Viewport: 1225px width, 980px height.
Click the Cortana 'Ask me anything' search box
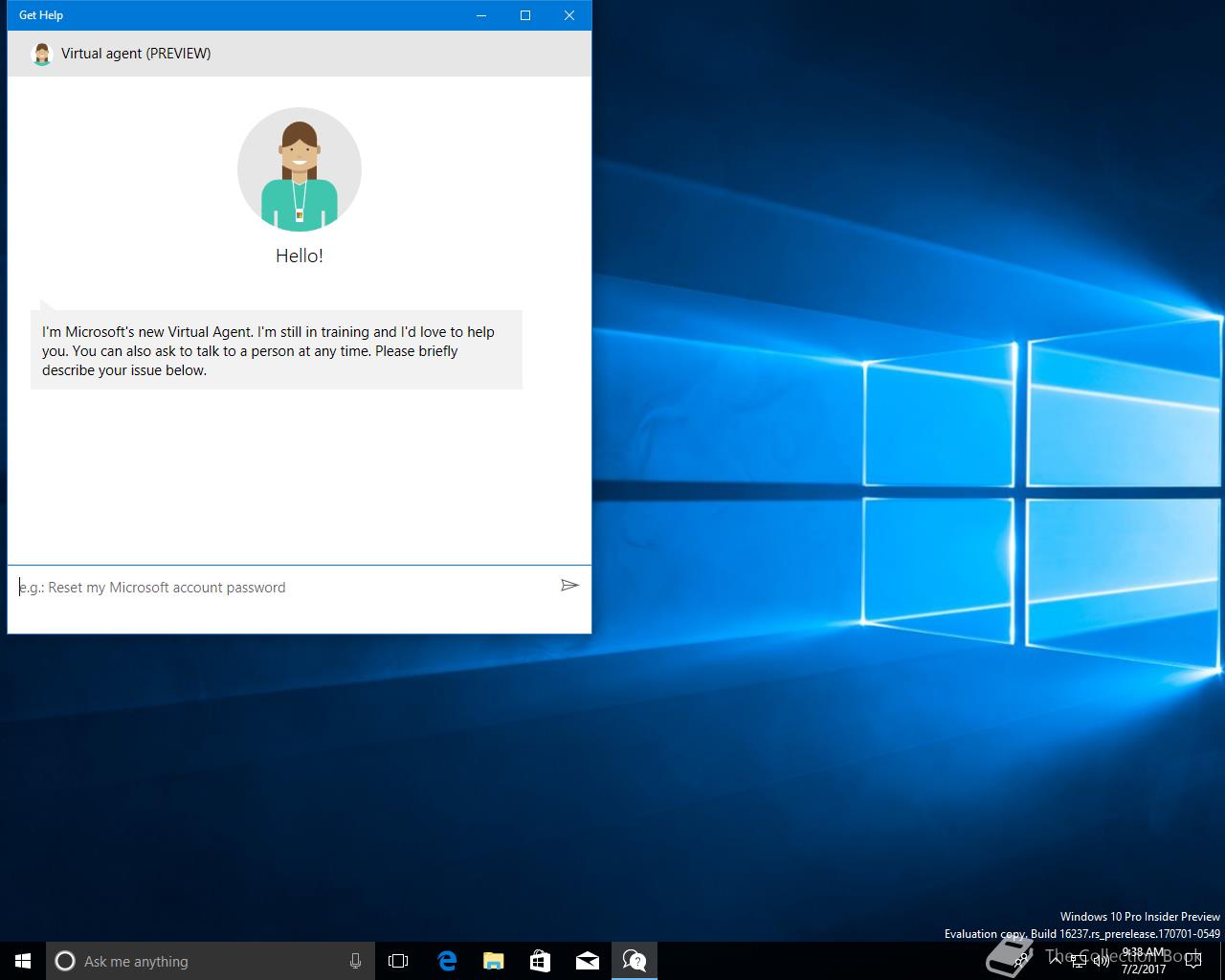pos(210,961)
